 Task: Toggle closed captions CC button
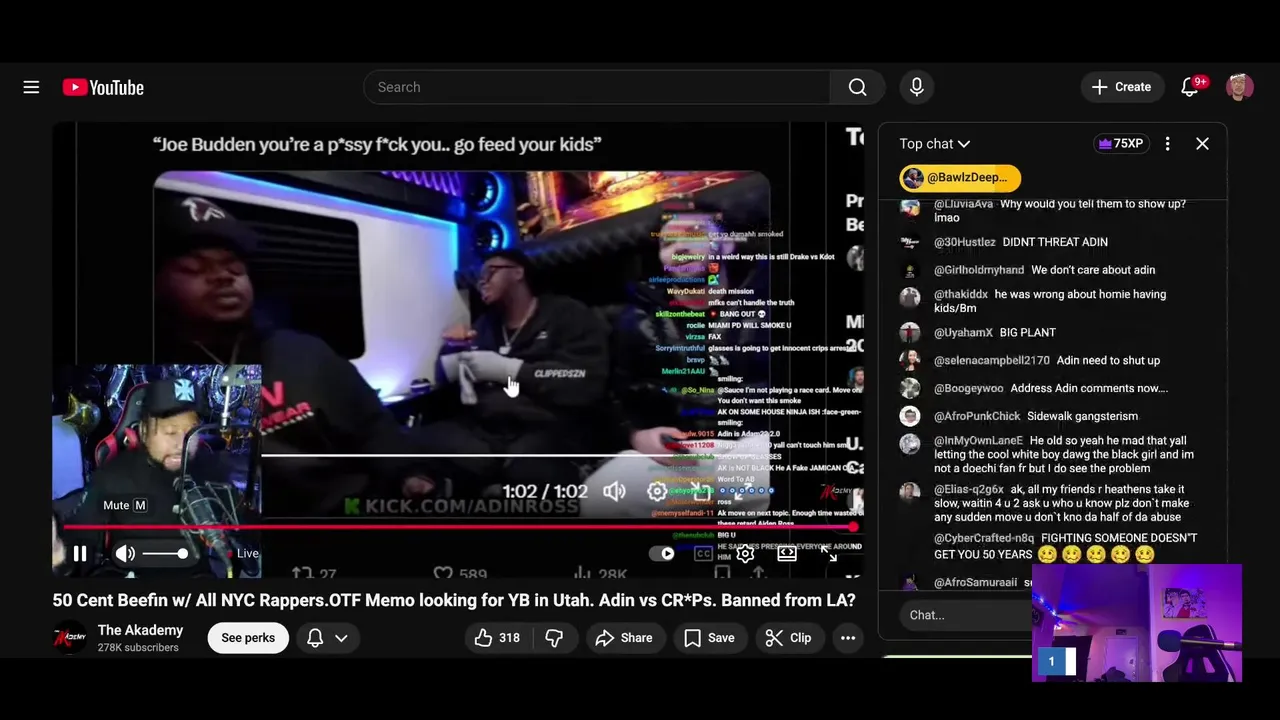point(703,553)
